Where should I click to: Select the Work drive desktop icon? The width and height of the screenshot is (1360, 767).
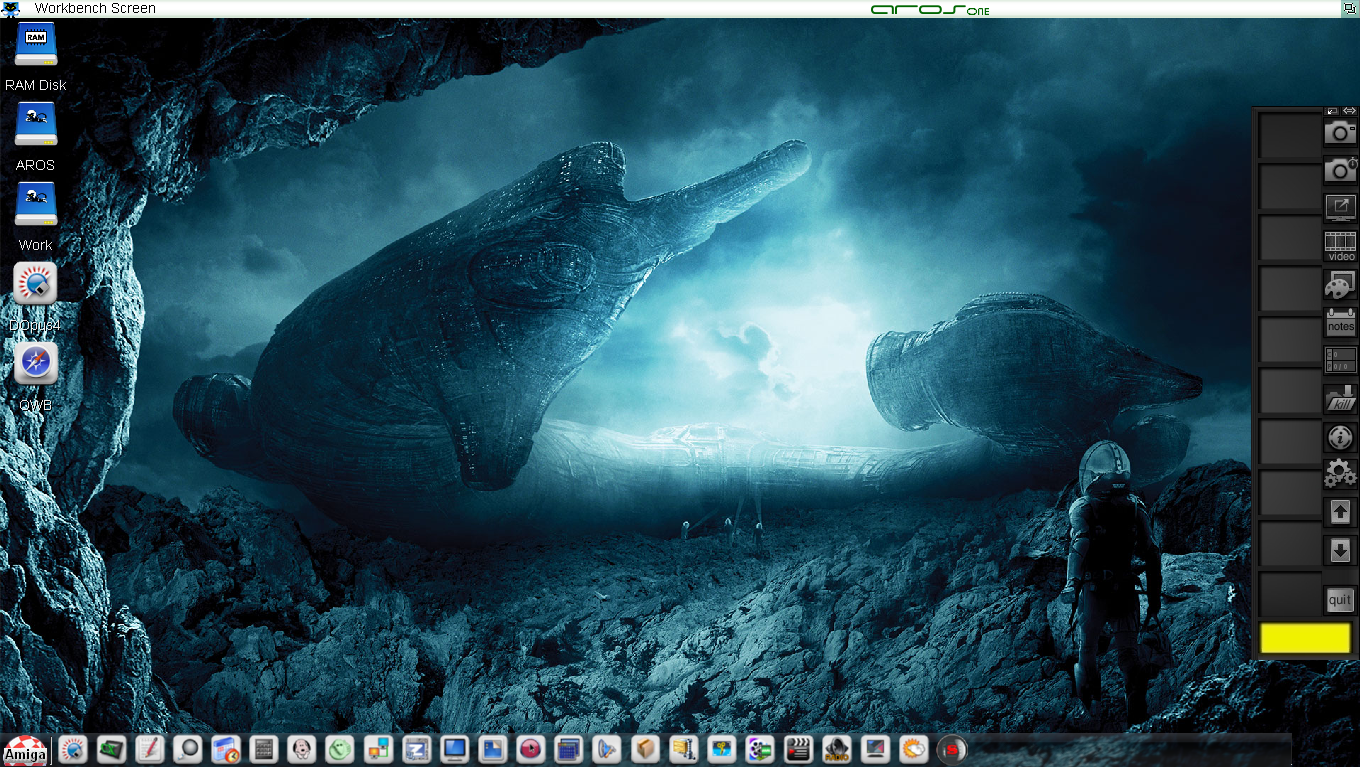pos(36,206)
